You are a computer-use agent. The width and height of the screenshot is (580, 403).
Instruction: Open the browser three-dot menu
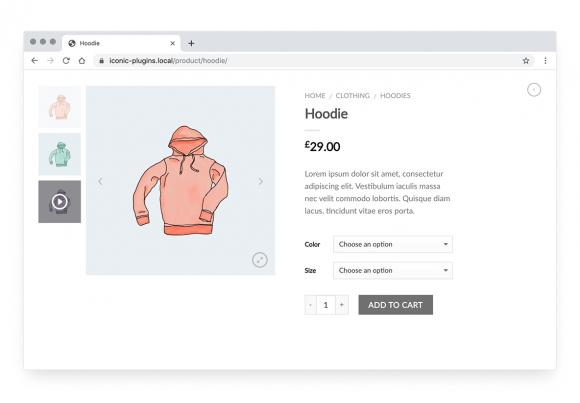click(x=545, y=61)
